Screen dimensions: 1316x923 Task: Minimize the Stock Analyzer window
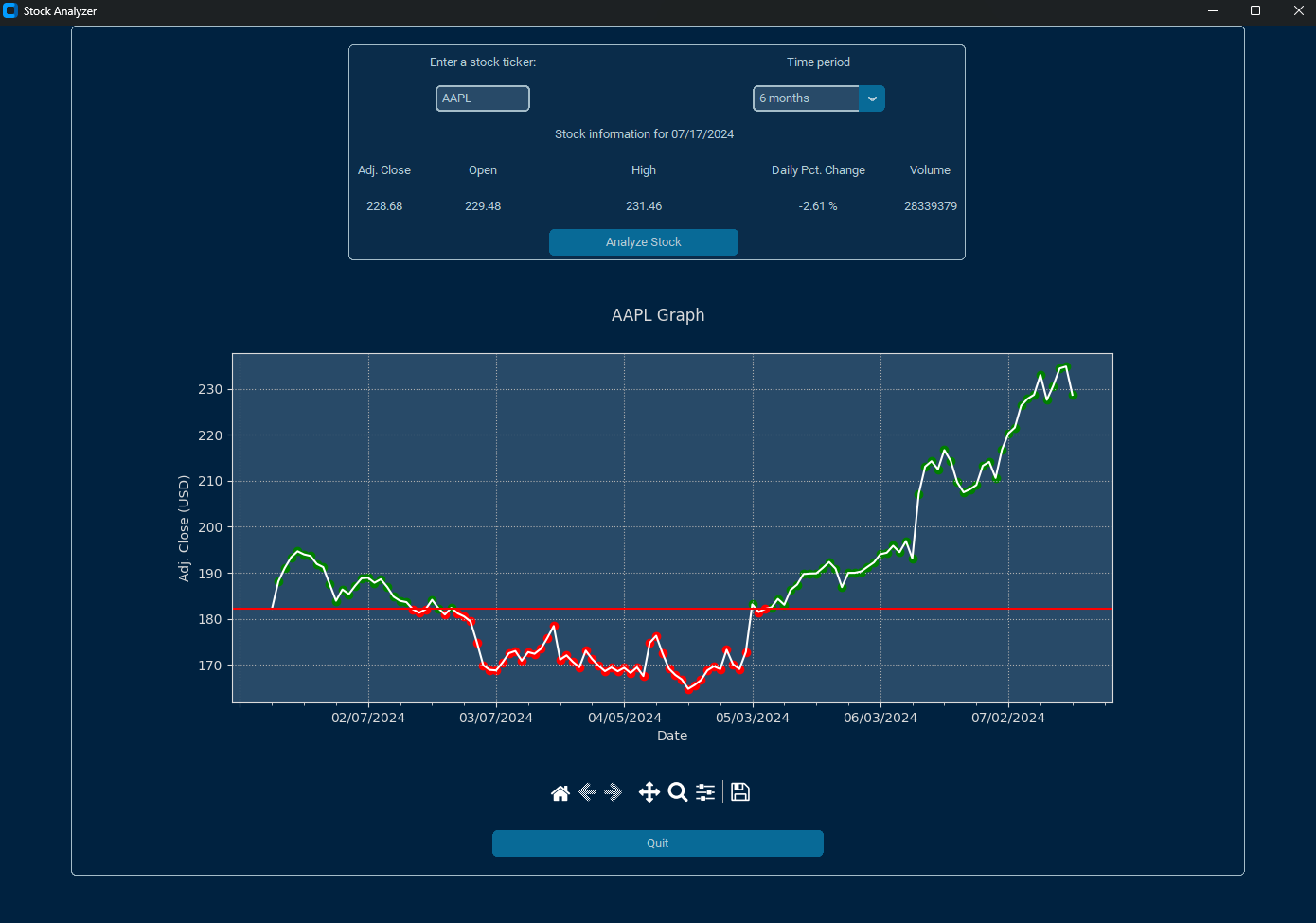coord(1213,10)
